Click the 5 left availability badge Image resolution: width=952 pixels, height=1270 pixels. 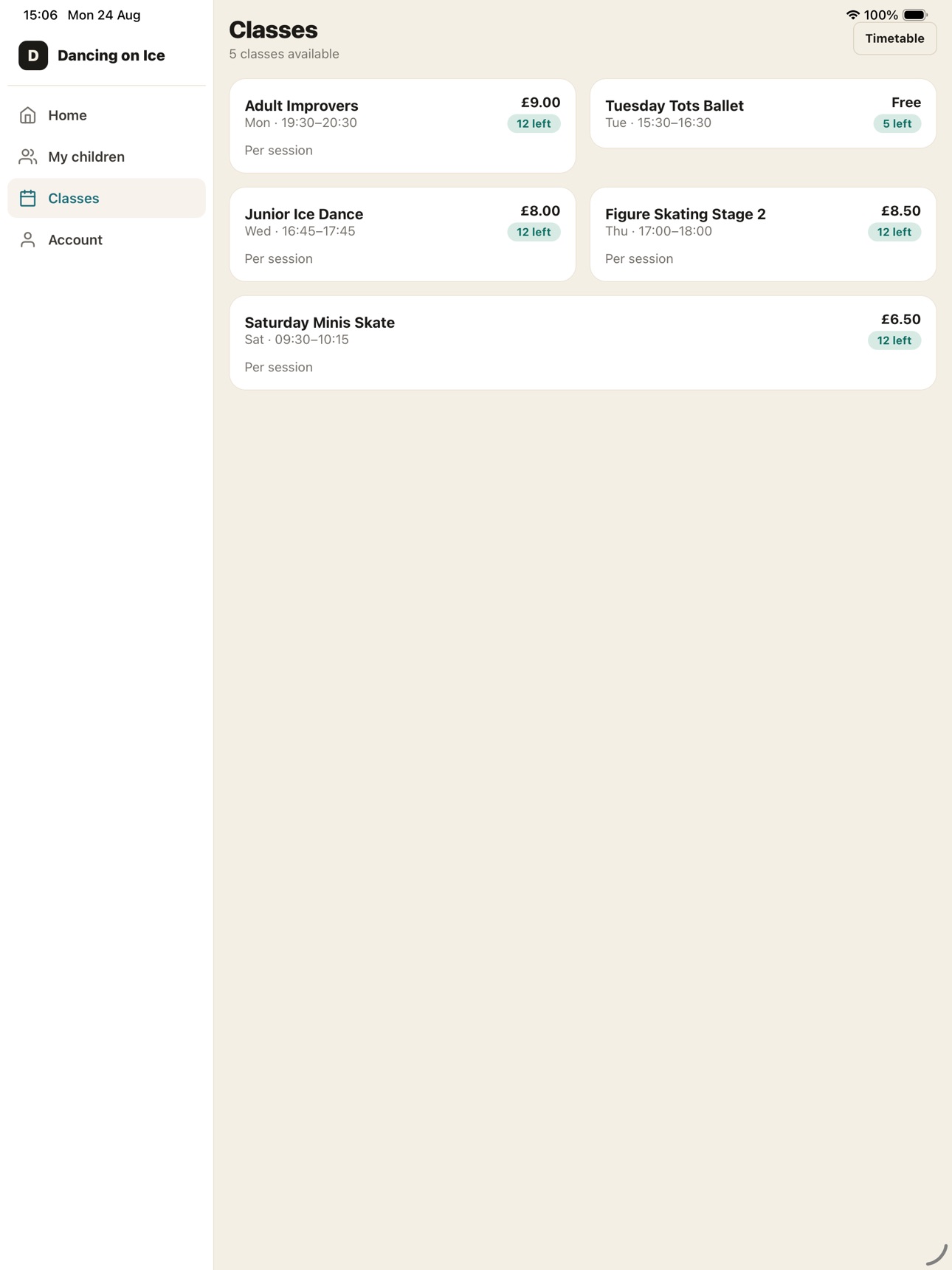(x=897, y=123)
